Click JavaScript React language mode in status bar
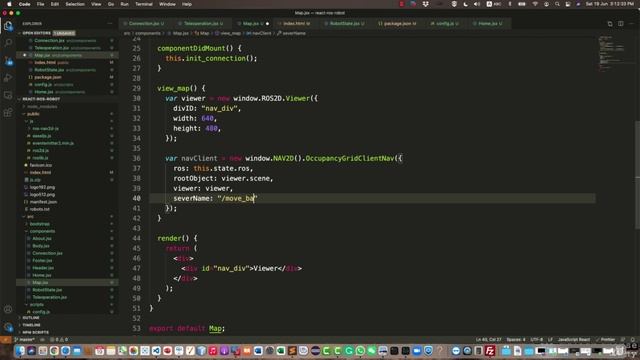This screenshot has width=640, height=360. (x=573, y=340)
